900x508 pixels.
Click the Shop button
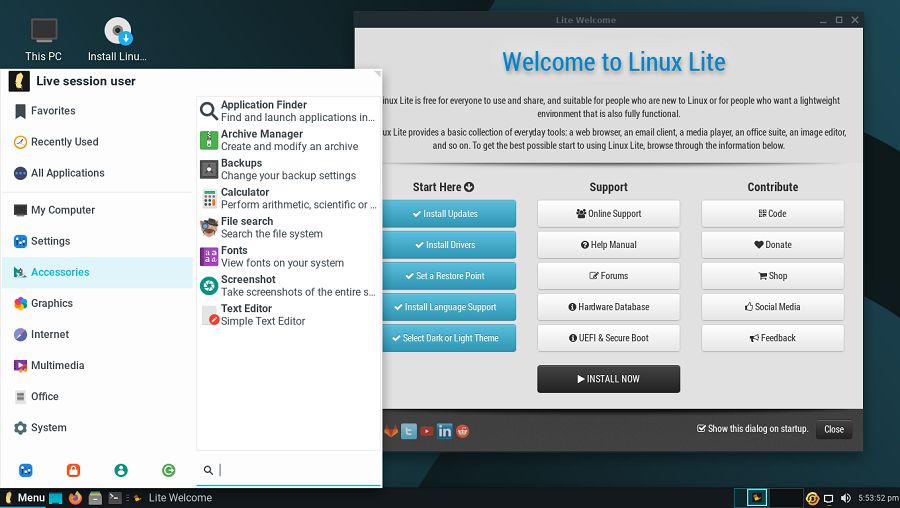tap(773, 276)
